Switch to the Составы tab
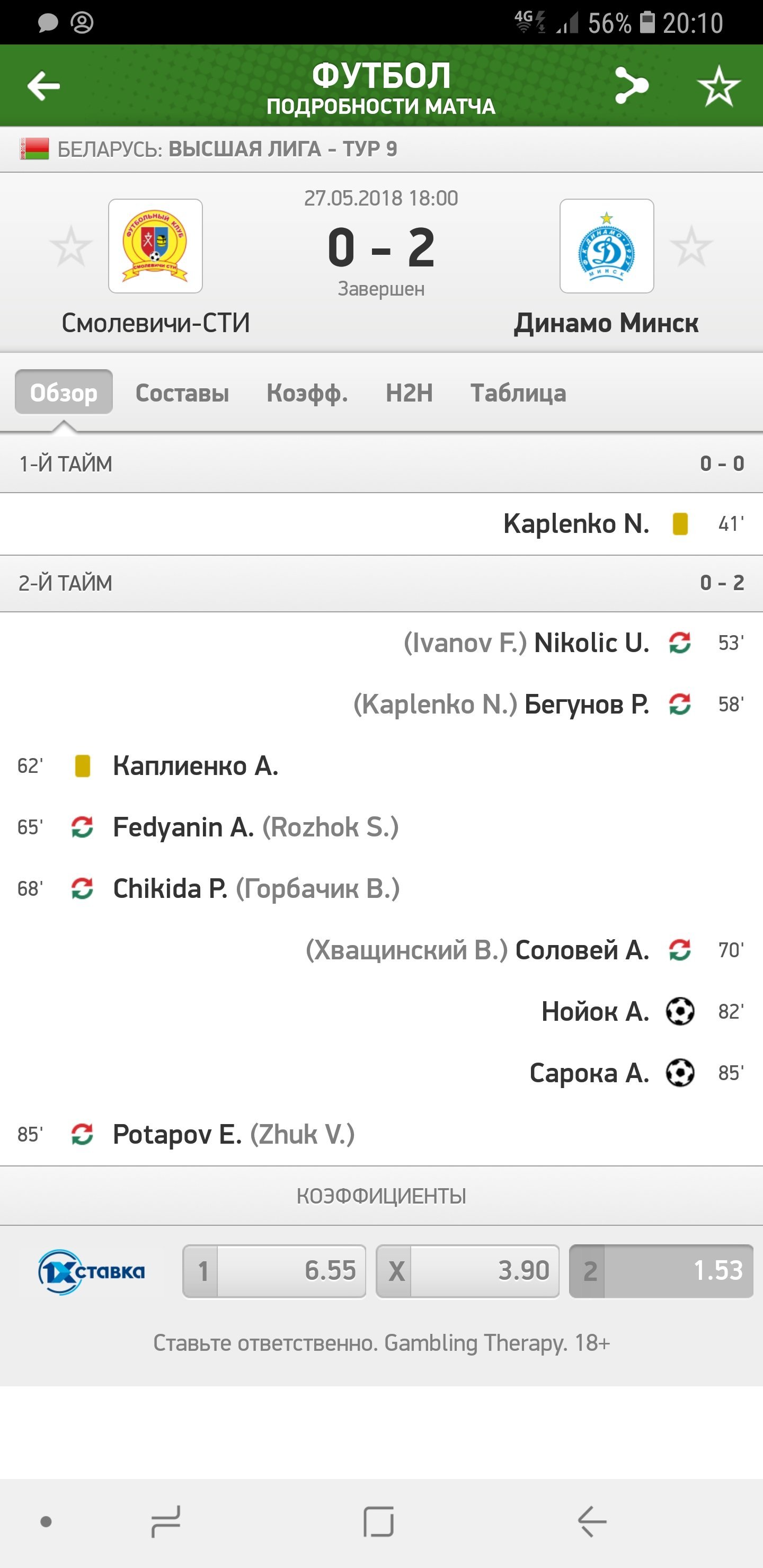 click(x=182, y=393)
